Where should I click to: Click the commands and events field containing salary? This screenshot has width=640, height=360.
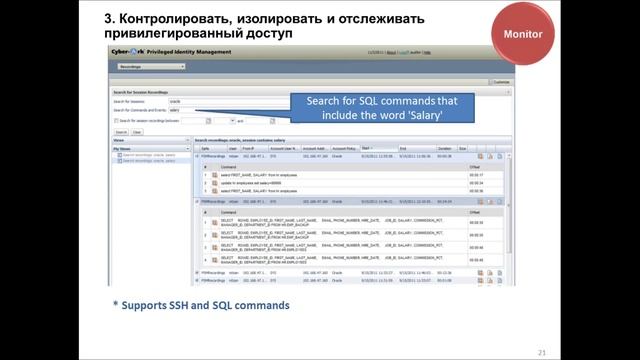tap(229, 110)
